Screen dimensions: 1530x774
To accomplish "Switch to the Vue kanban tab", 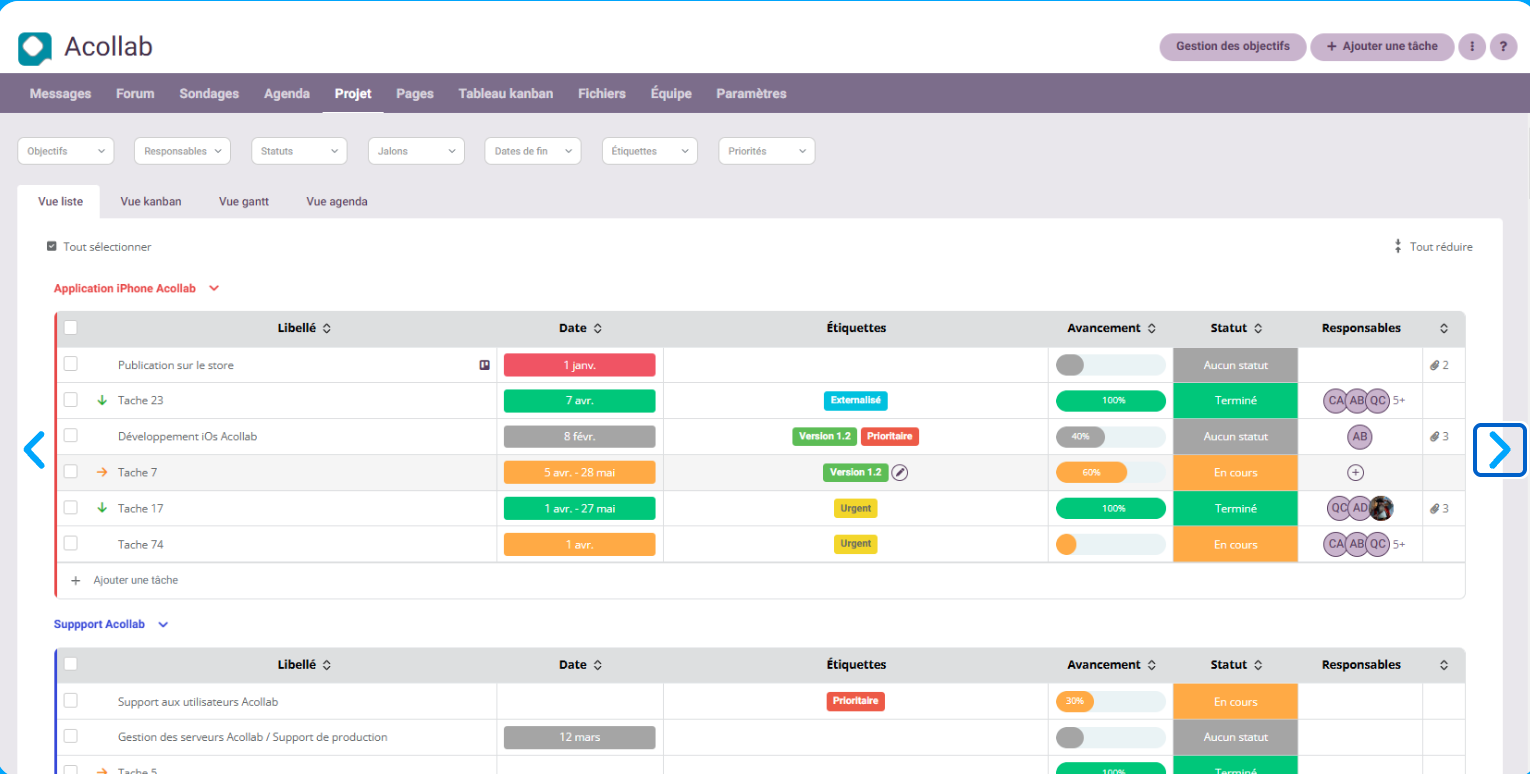I will pyautogui.click(x=151, y=201).
